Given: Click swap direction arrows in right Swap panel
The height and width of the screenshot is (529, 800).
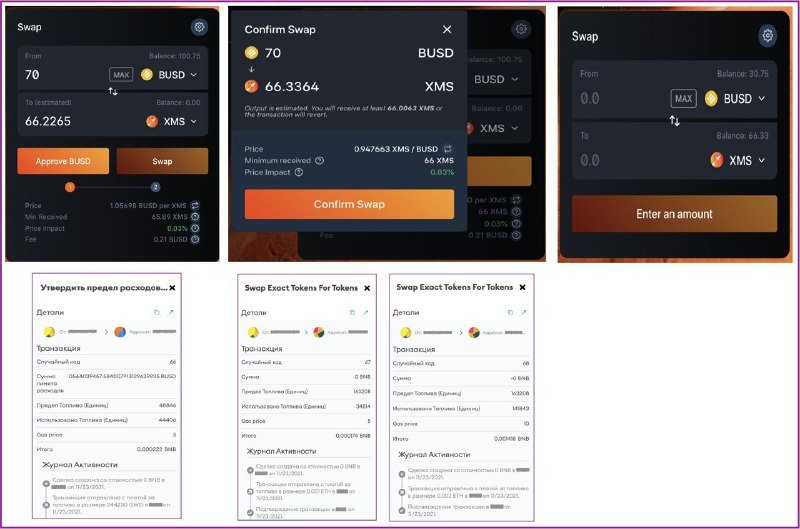Looking at the screenshot, I should pyautogui.click(x=674, y=120).
